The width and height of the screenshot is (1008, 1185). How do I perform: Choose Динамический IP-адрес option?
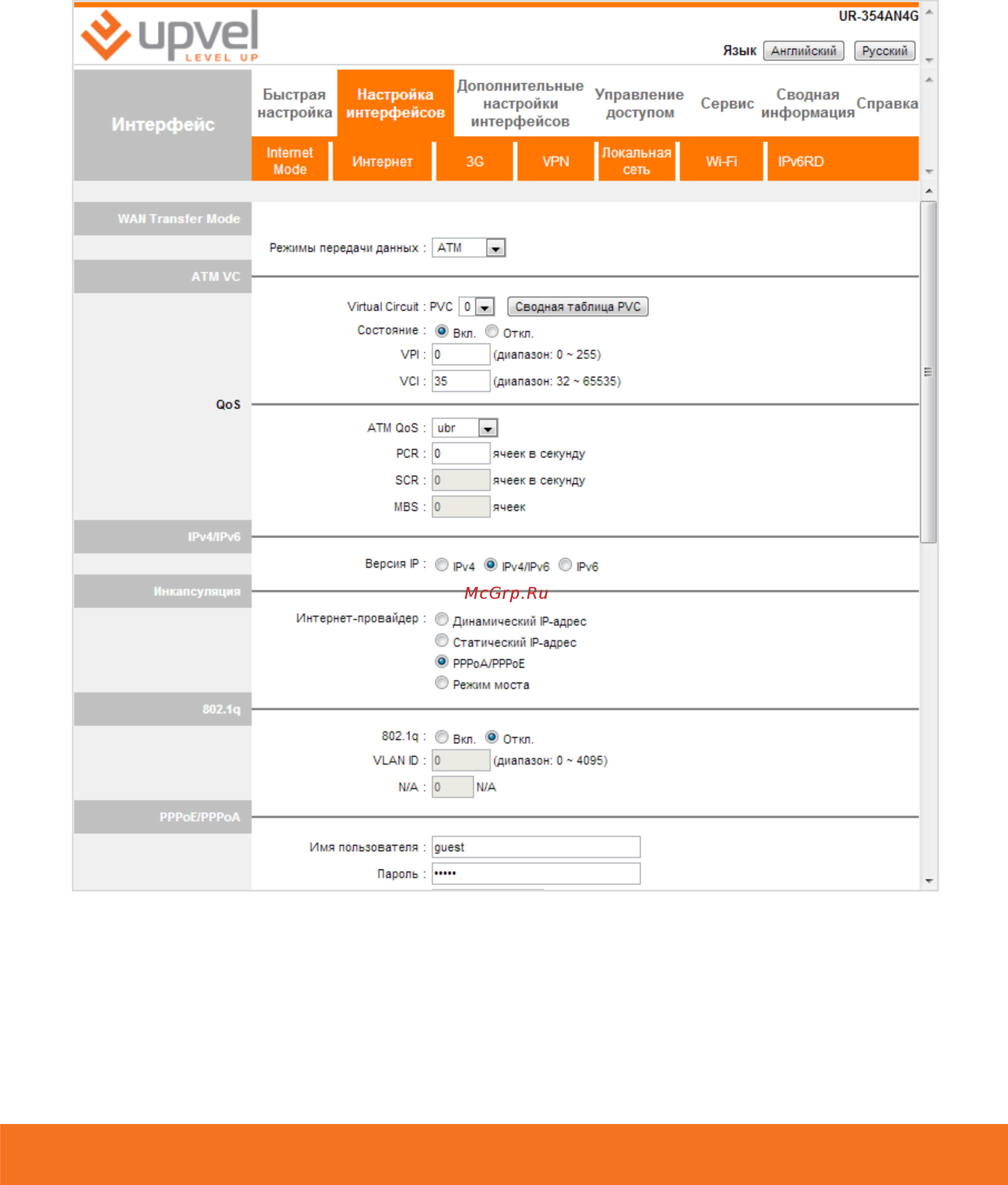coord(442,619)
